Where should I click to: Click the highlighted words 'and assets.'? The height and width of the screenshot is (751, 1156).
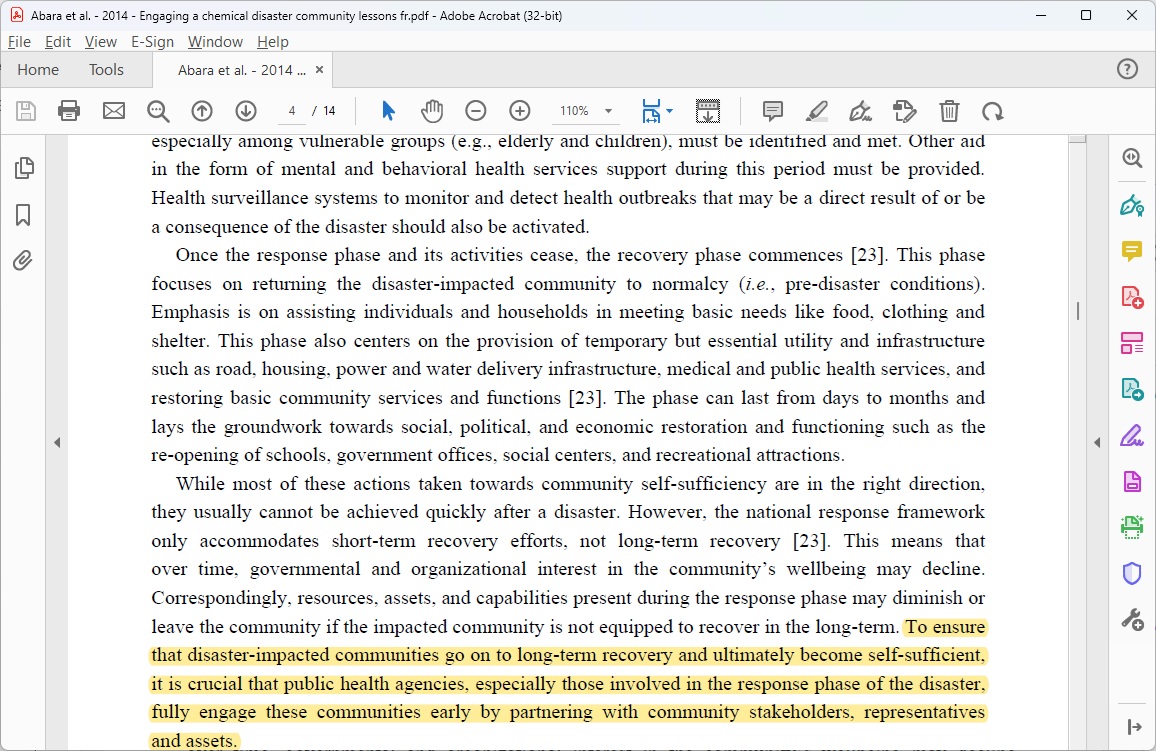point(195,741)
